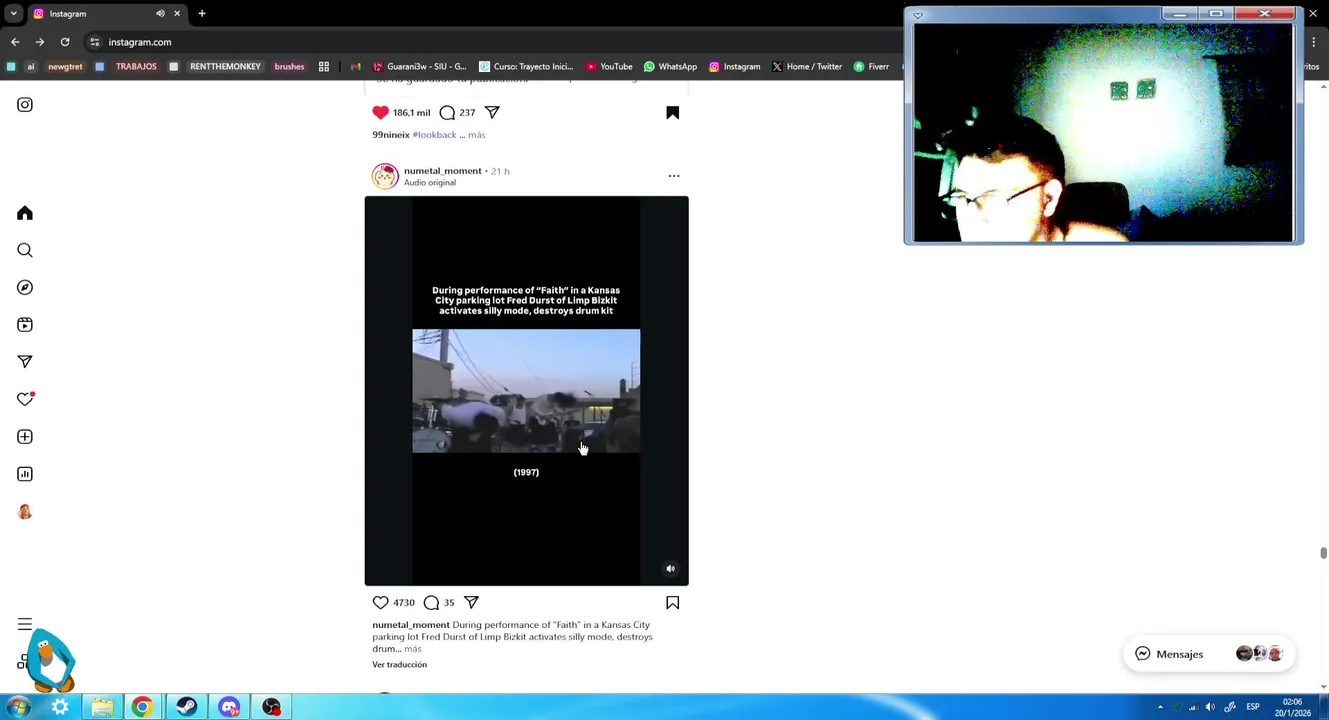The width and height of the screenshot is (1329, 720).
Task: Open numetal_moment post options three dots
Action: pos(674,176)
